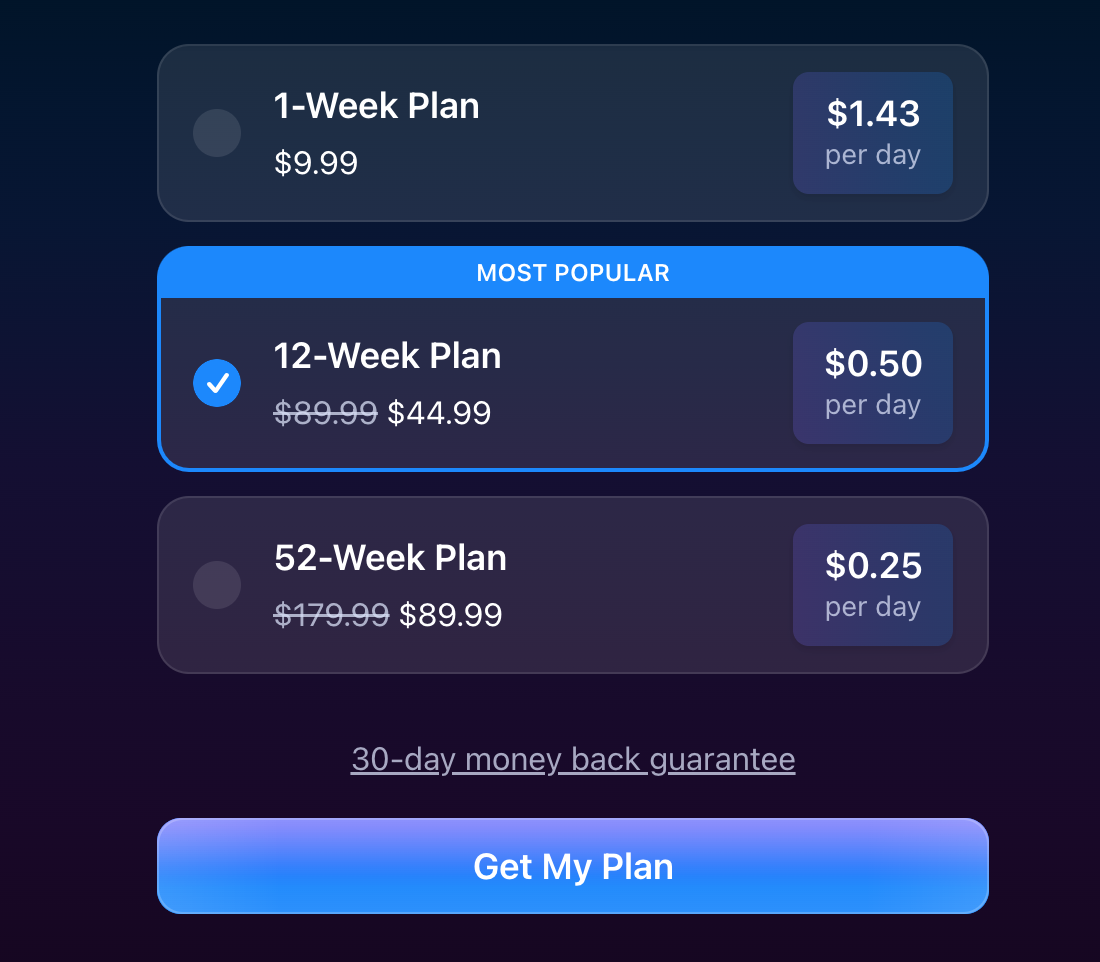Click the crossed-out $179.99 original price
Screen dimensions: 1100x962
[x=331, y=615]
